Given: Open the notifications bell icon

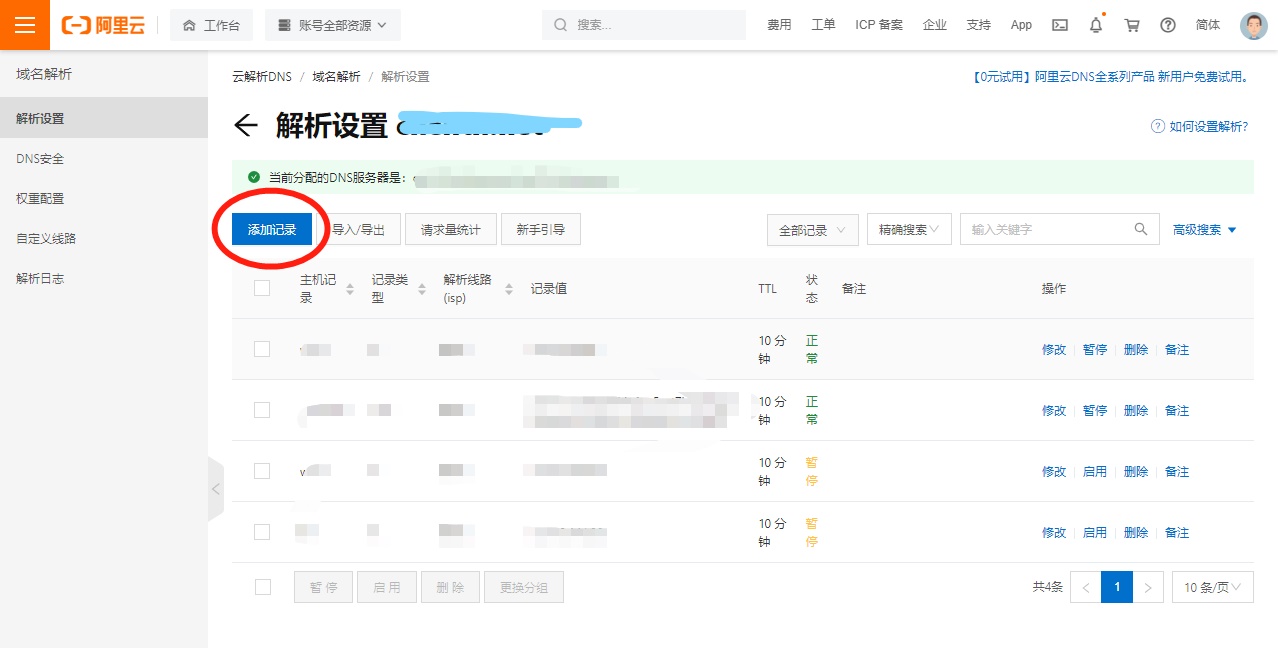Looking at the screenshot, I should [x=1095, y=24].
